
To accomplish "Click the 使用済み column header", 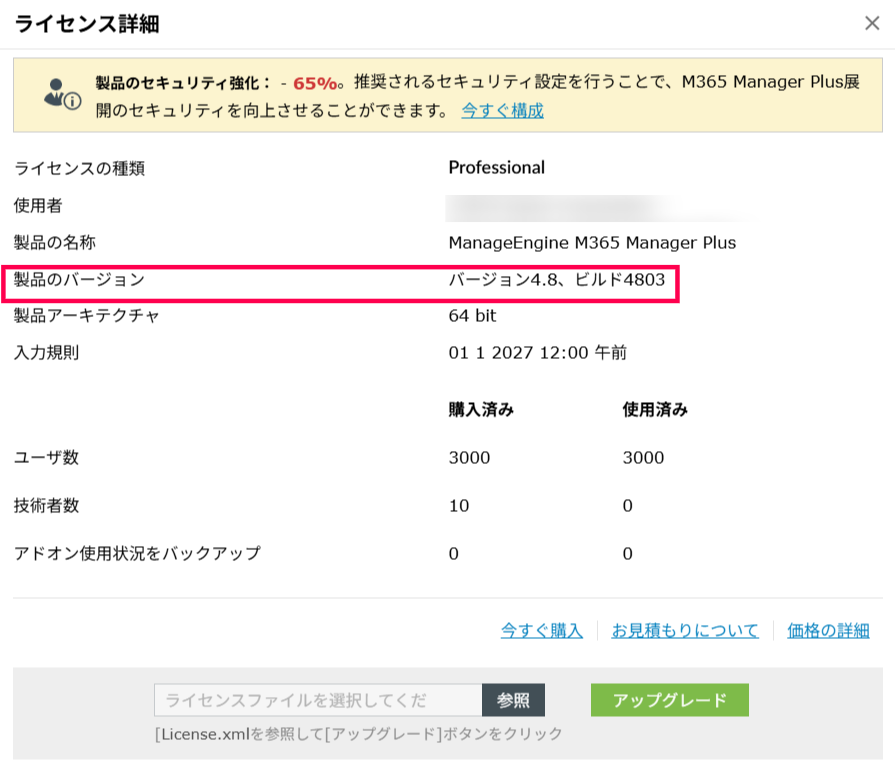I will 655,409.
